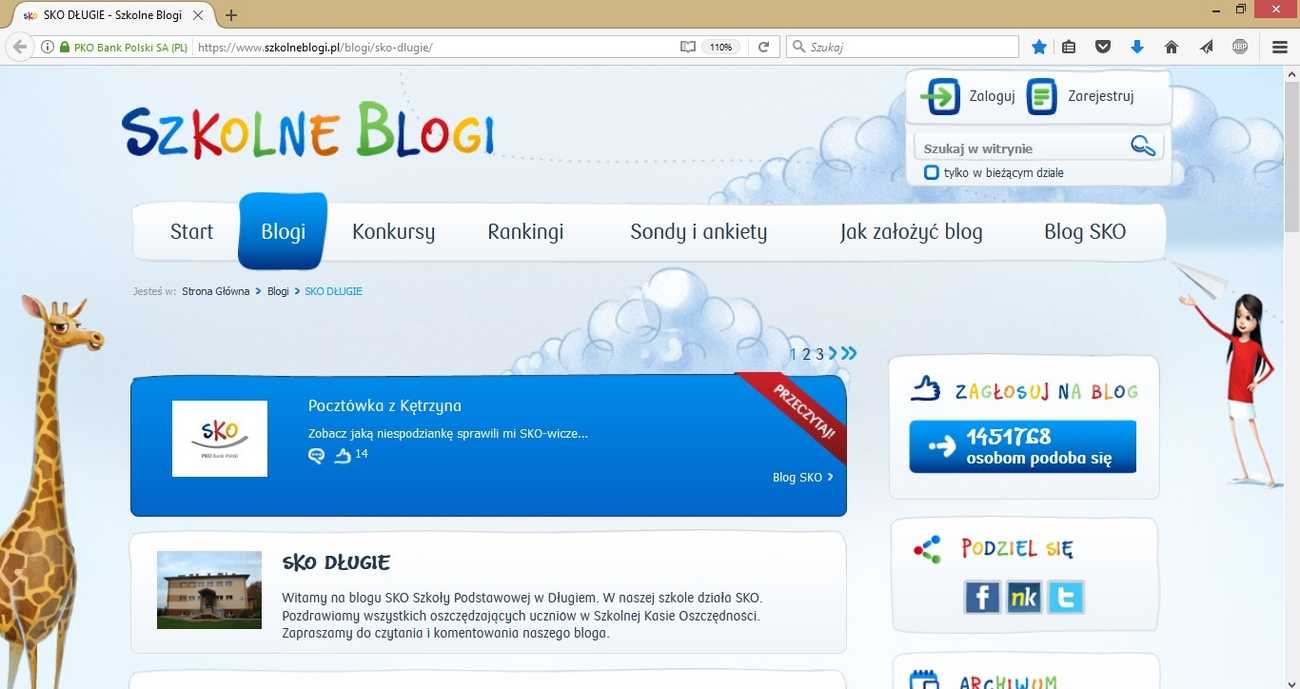Click the thumbs-up like icon with 14
The image size is (1300, 689).
343,456
